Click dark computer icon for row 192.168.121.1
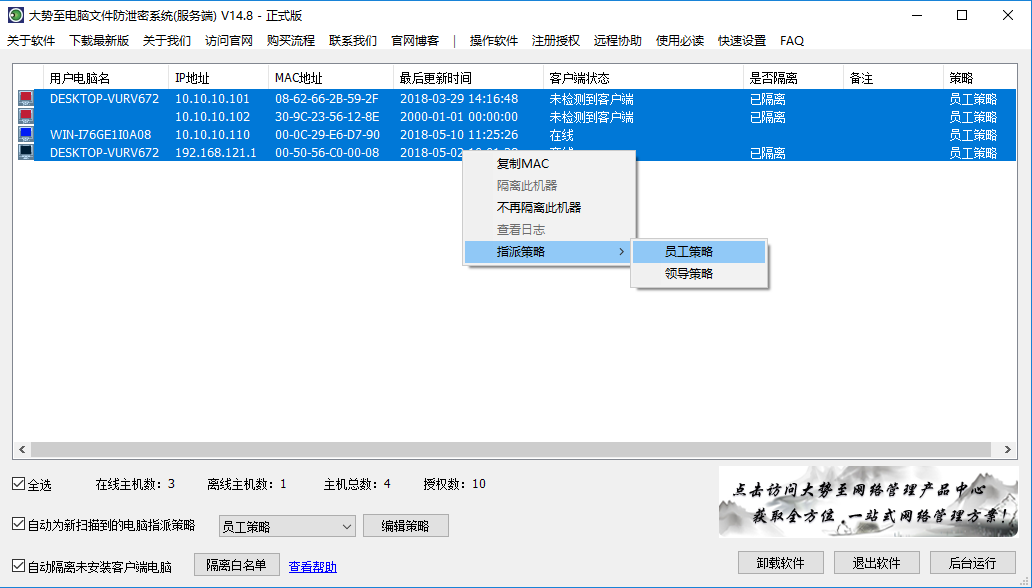This screenshot has height=588, width=1032. point(25,152)
